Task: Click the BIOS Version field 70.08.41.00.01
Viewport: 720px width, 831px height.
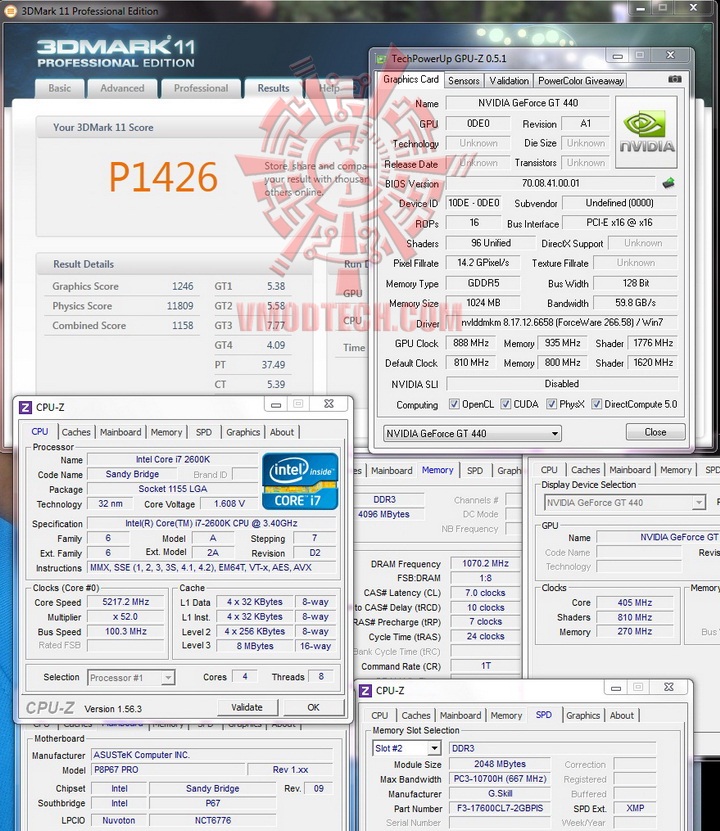Action: point(550,183)
